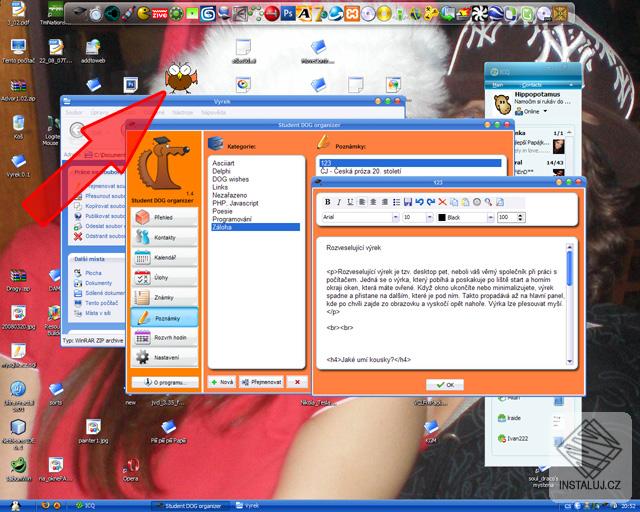Select Asciiart in category list
Screen dimensions: 640x512
(223, 163)
